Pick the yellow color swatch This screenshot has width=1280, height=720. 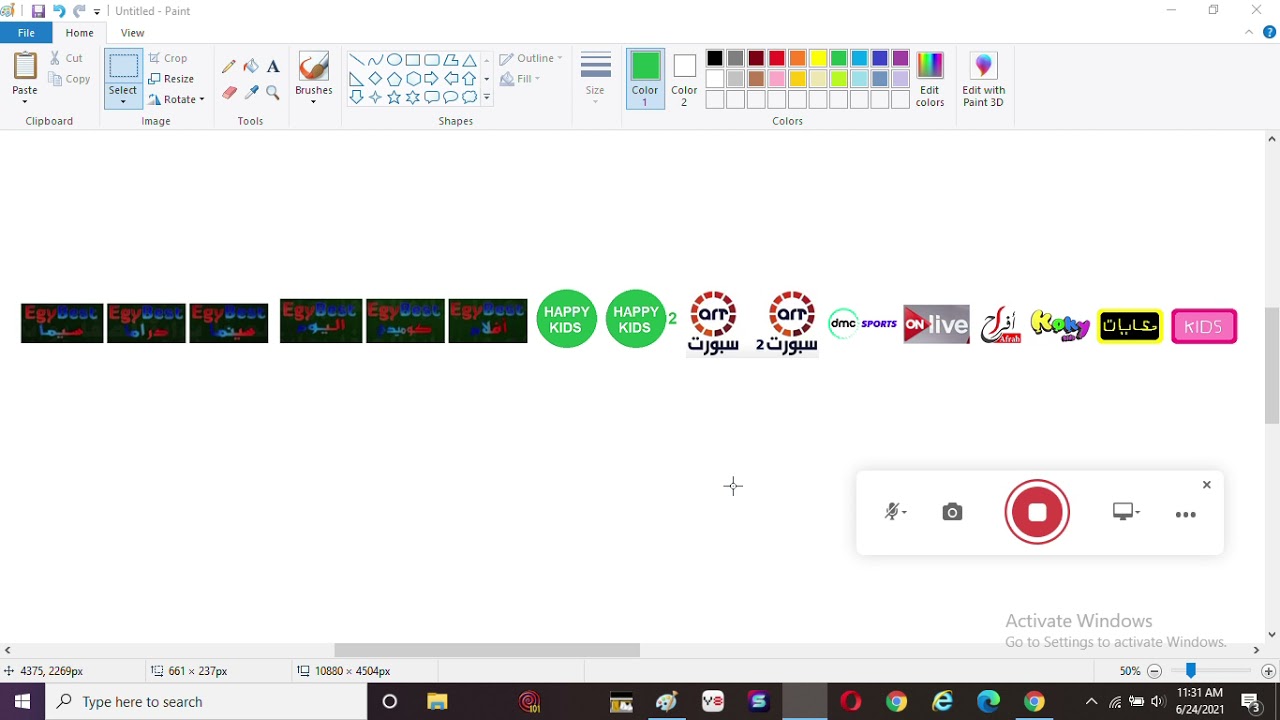click(x=818, y=58)
